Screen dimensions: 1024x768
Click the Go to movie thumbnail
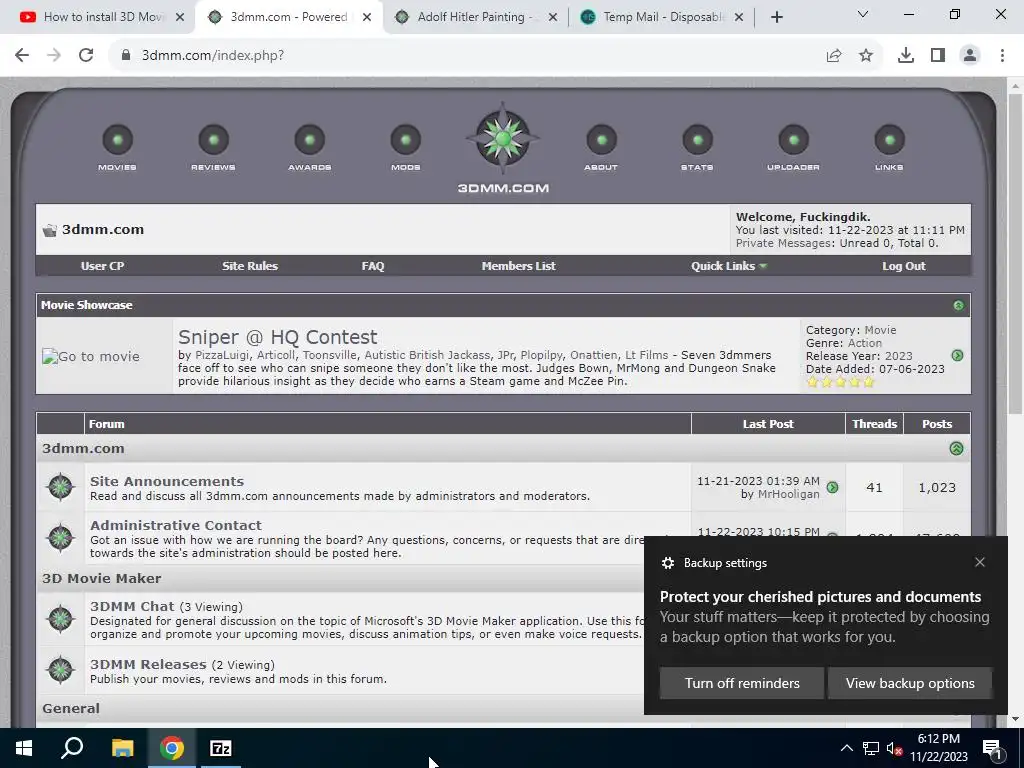click(91, 357)
